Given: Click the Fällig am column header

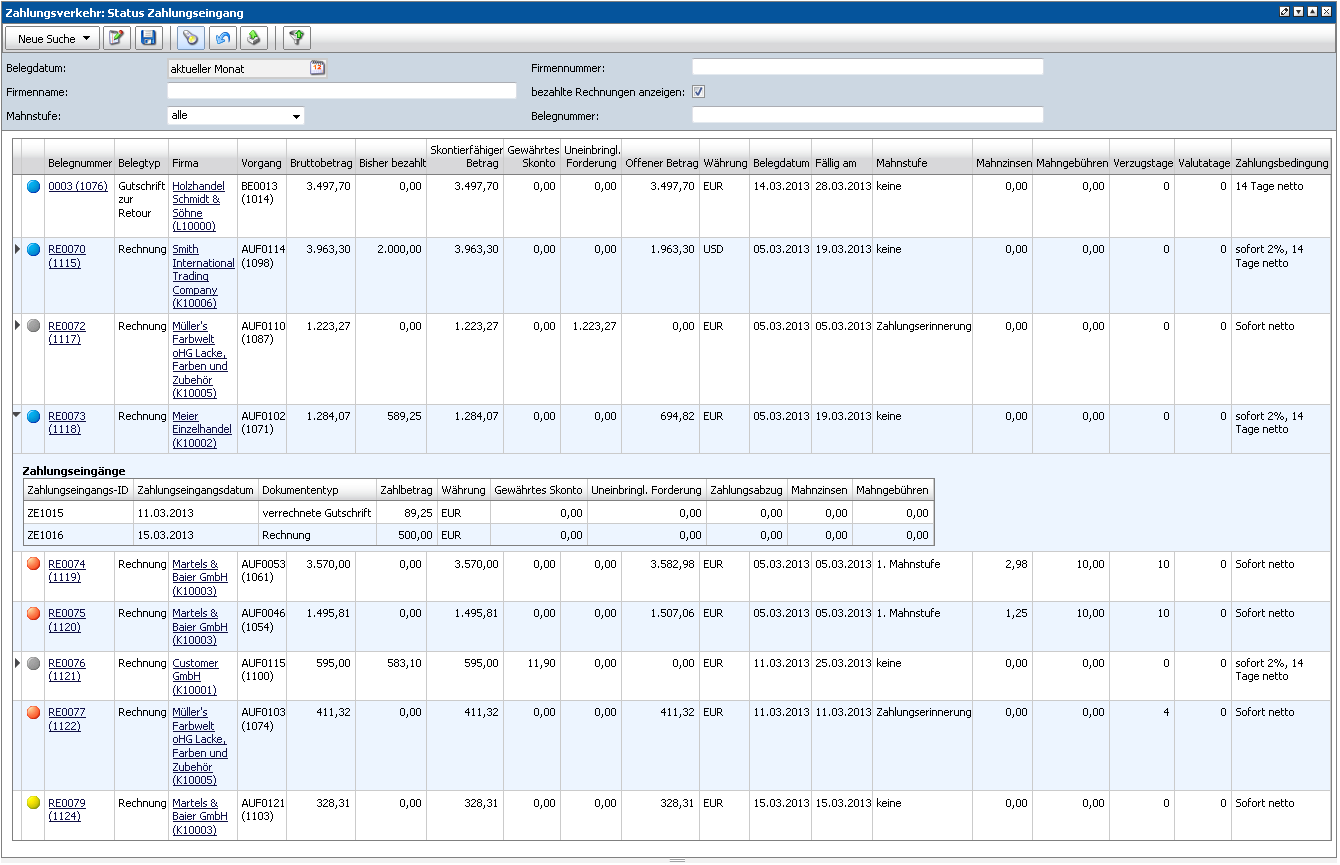Looking at the screenshot, I should coord(835,163).
